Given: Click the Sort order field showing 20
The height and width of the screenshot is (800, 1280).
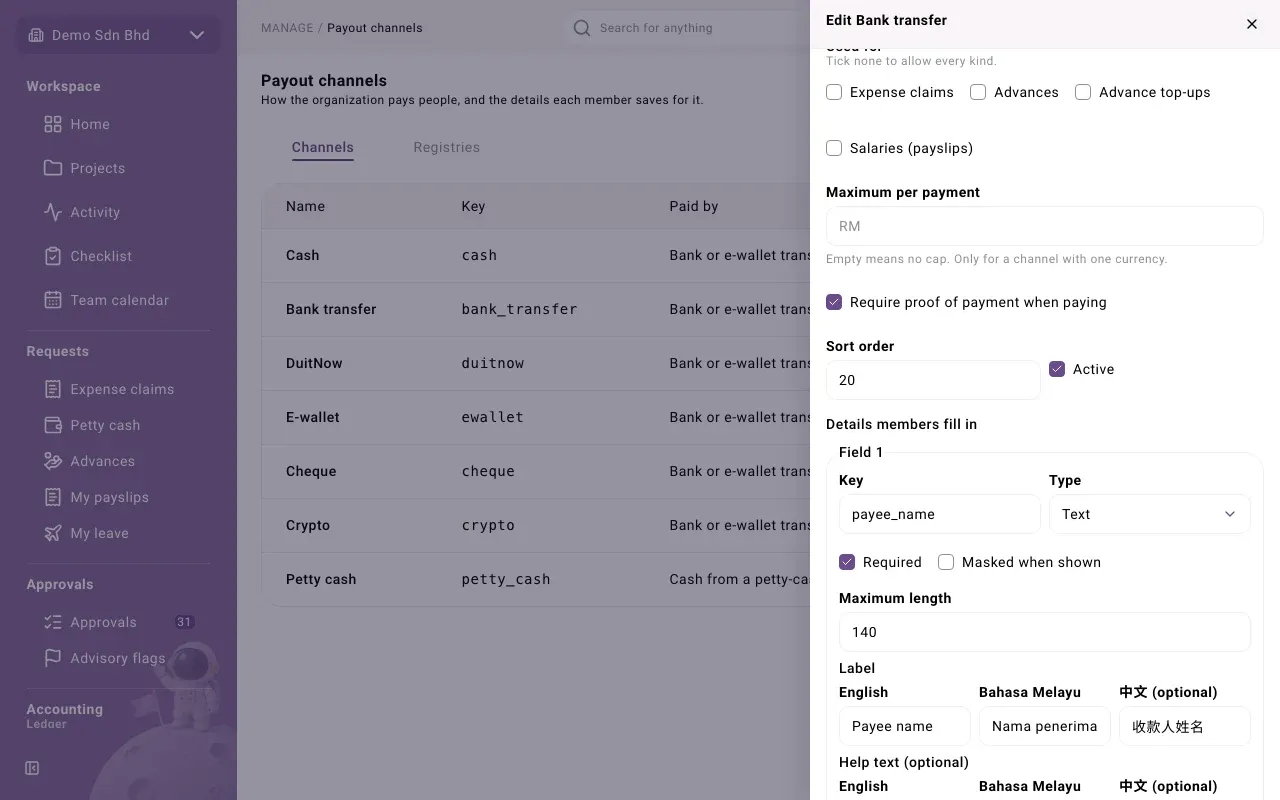Looking at the screenshot, I should (933, 380).
